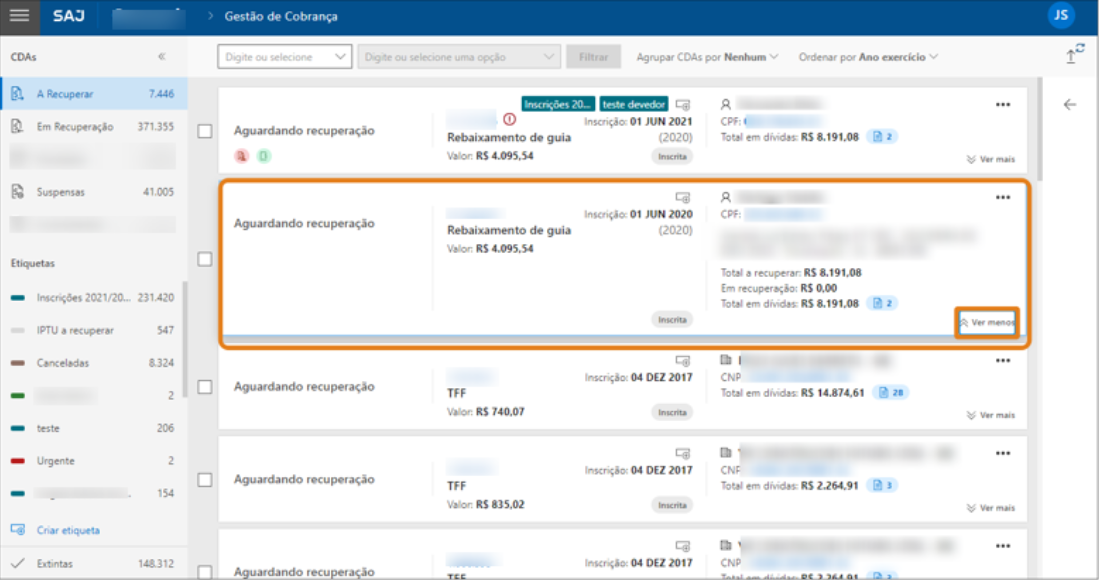Click 'Criar etiqueta' link
This screenshot has height=580, width=1099.
(x=68, y=530)
